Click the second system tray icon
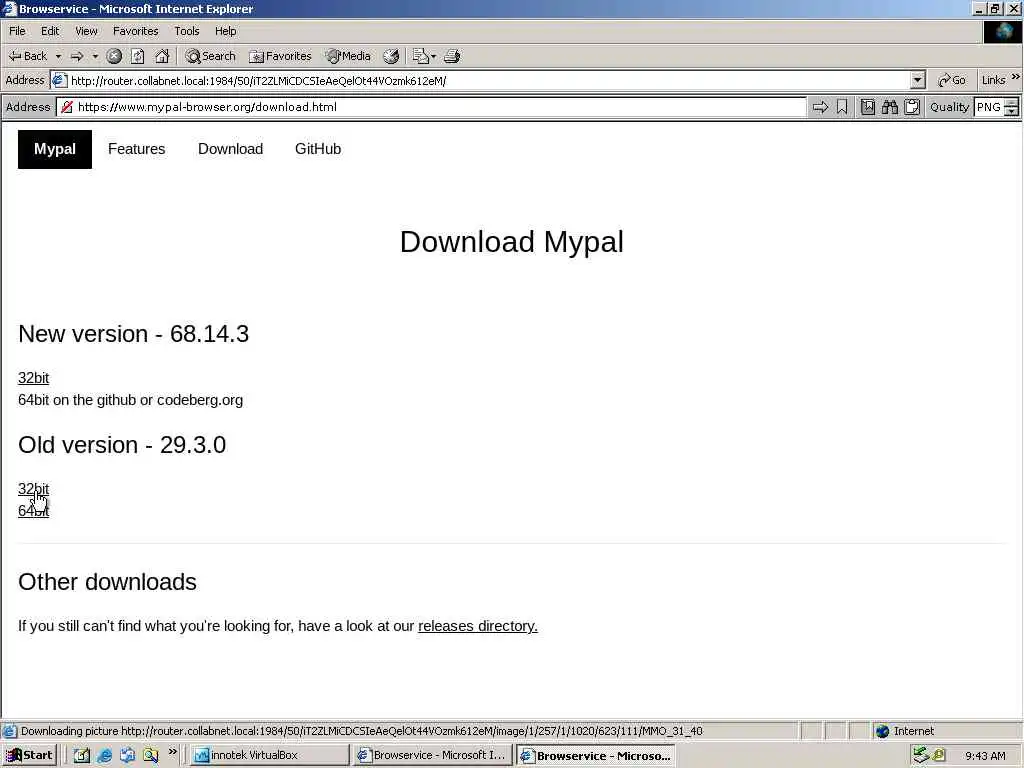Image resolution: width=1024 pixels, height=768 pixels. 938,756
